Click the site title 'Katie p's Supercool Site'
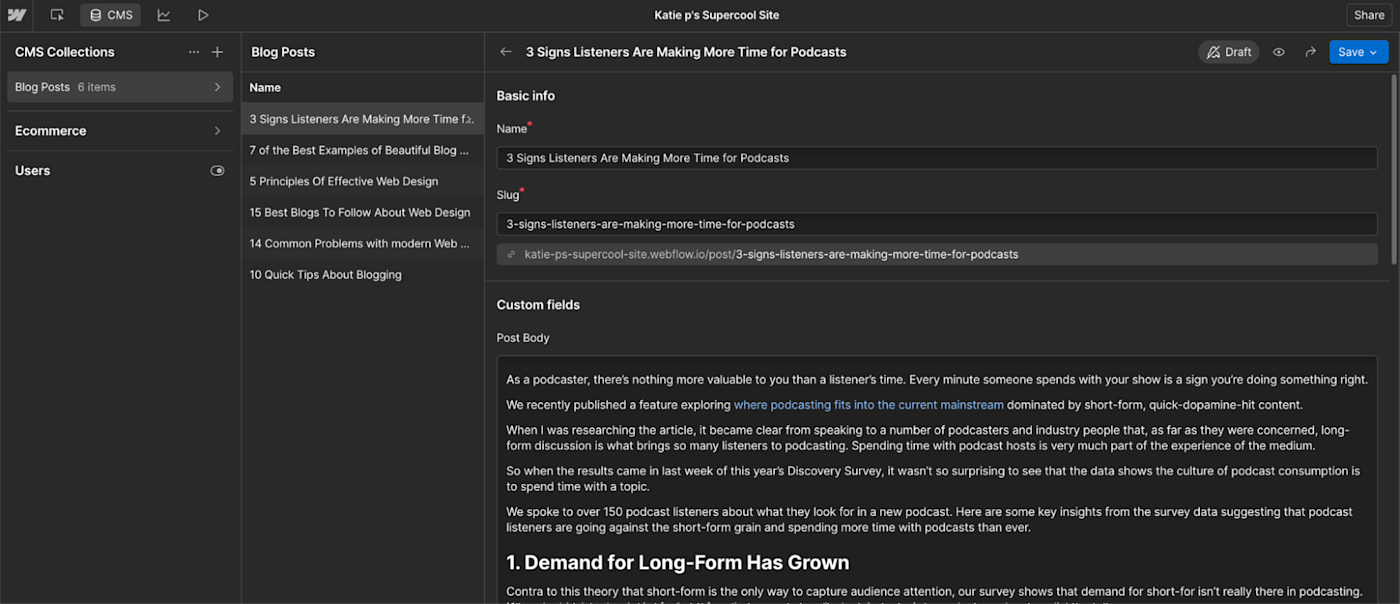Viewport: 1400px width, 604px height. coord(717,15)
